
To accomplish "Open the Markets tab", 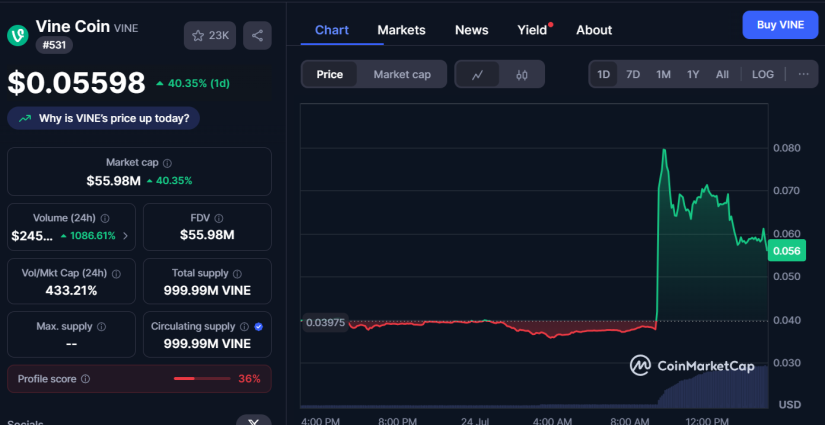I will coord(401,30).
